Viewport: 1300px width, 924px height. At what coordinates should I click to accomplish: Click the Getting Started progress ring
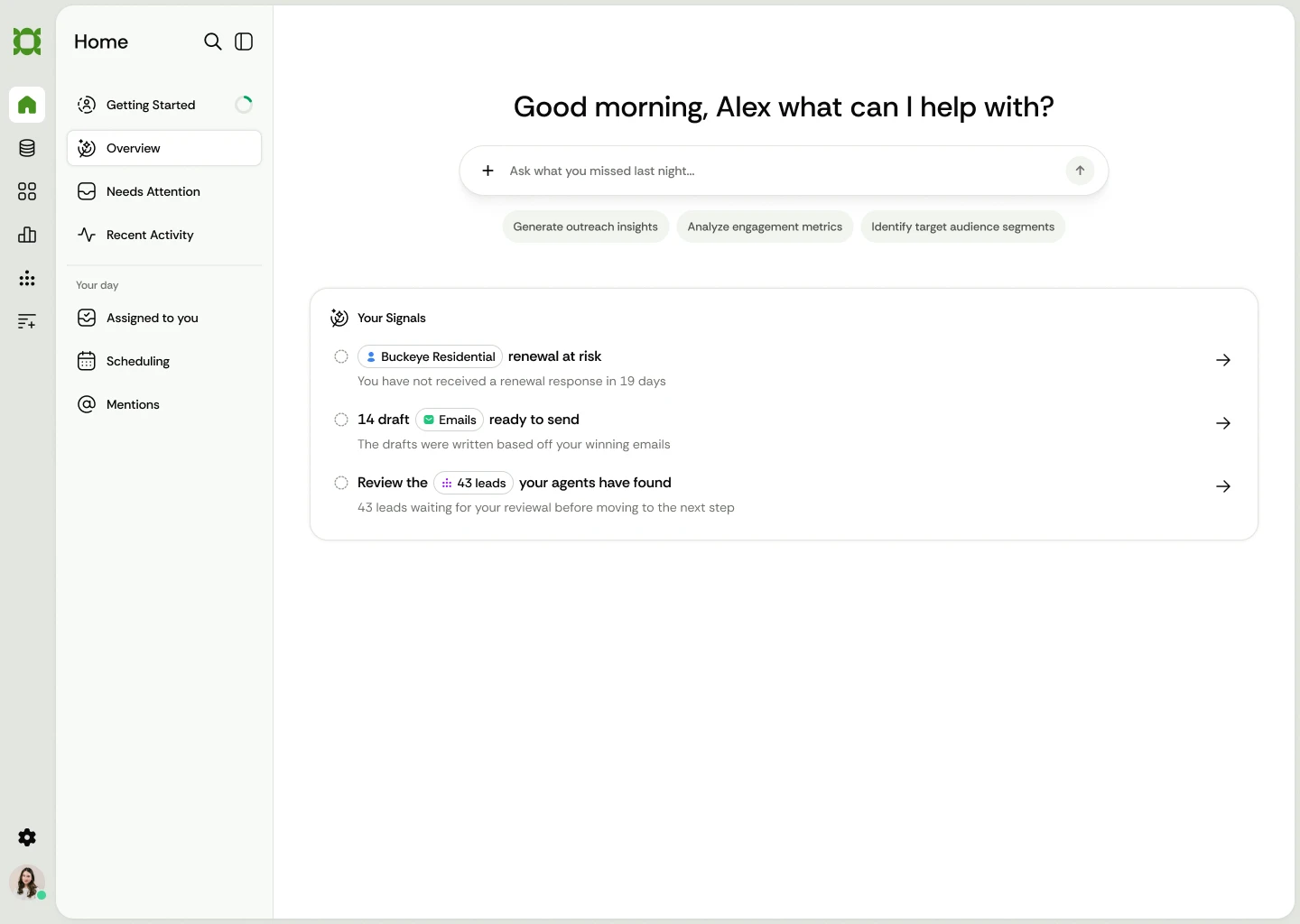pyautogui.click(x=244, y=105)
